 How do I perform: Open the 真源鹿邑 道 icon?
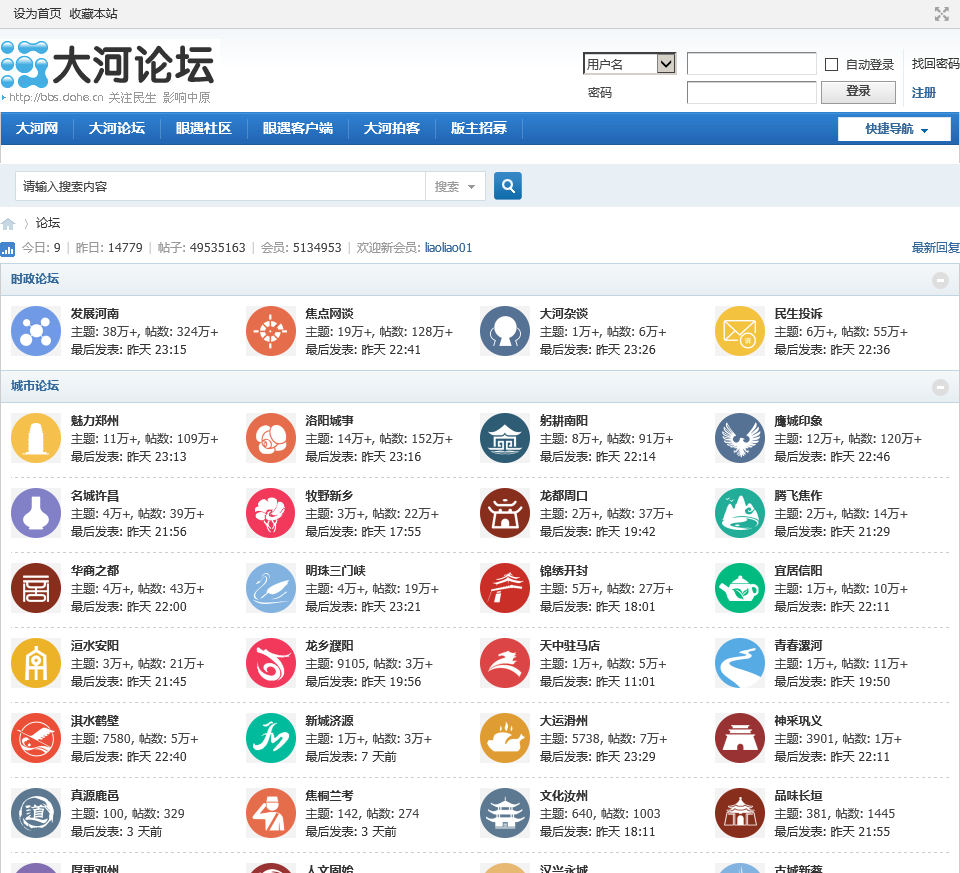(x=36, y=813)
